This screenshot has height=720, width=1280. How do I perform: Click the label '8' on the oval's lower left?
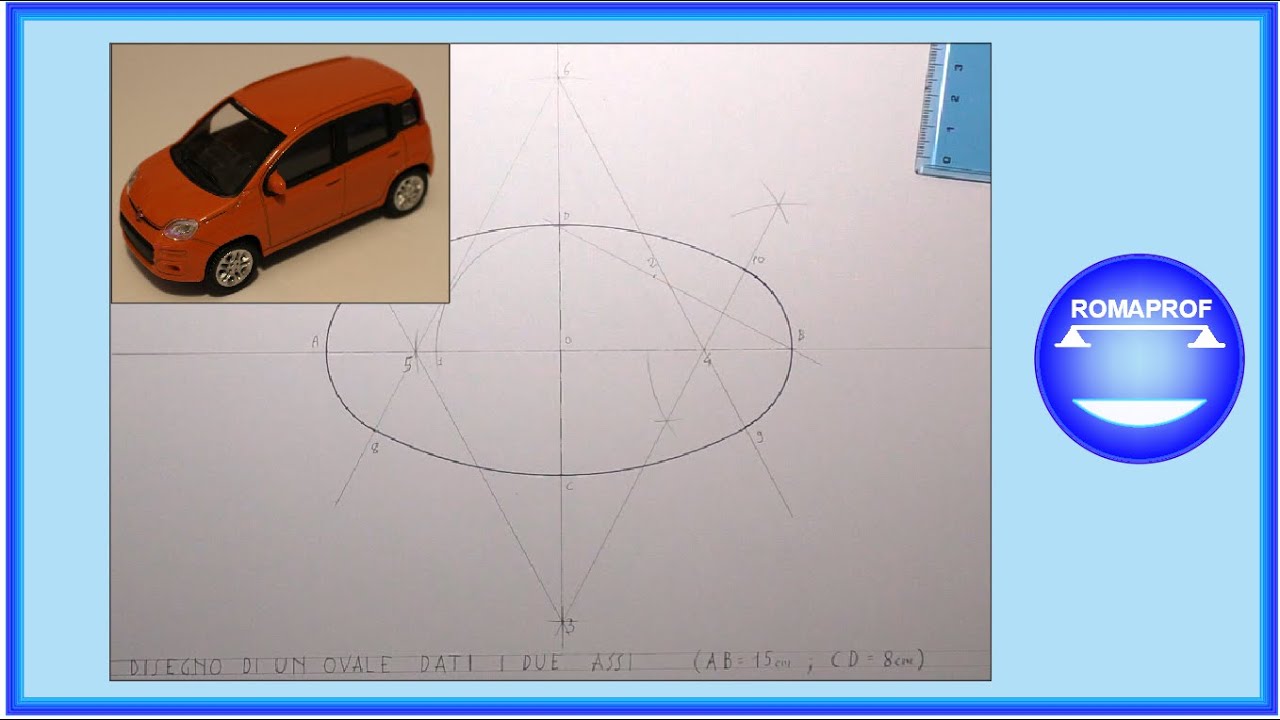(x=375, y=449)
